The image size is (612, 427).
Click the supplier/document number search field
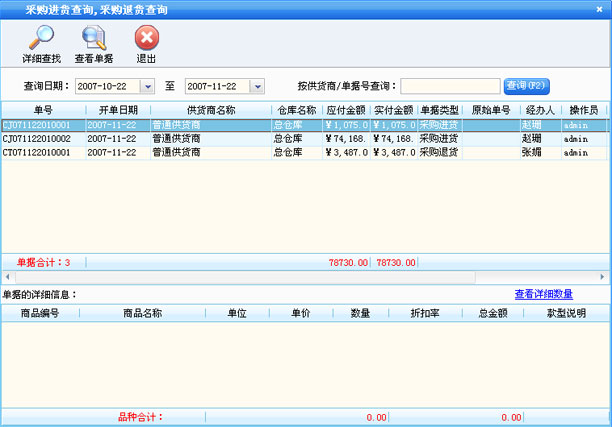450,86
